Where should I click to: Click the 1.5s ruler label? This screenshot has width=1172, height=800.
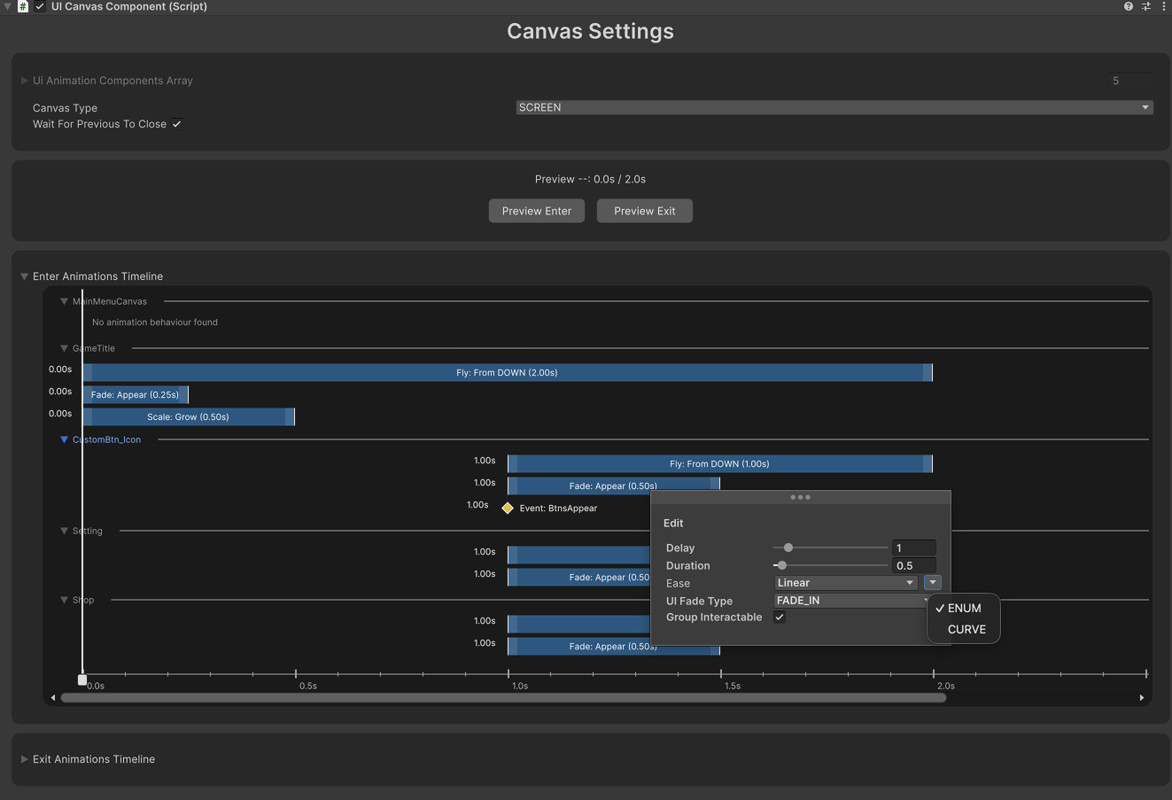click(x=732, y=686)
